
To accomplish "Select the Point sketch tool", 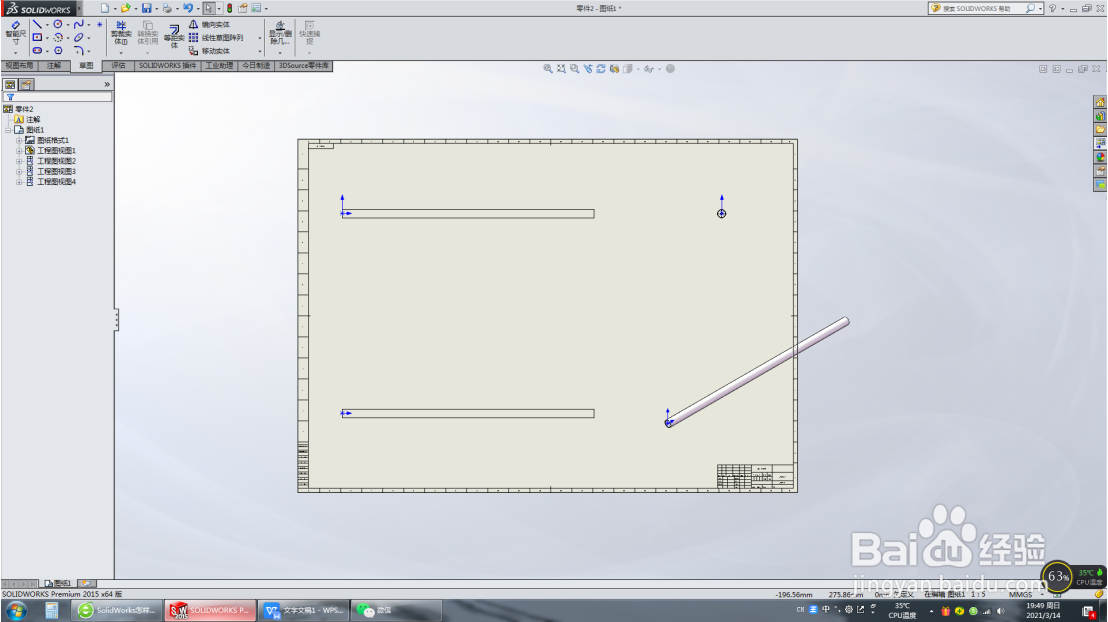I will (x=100, y=24).
